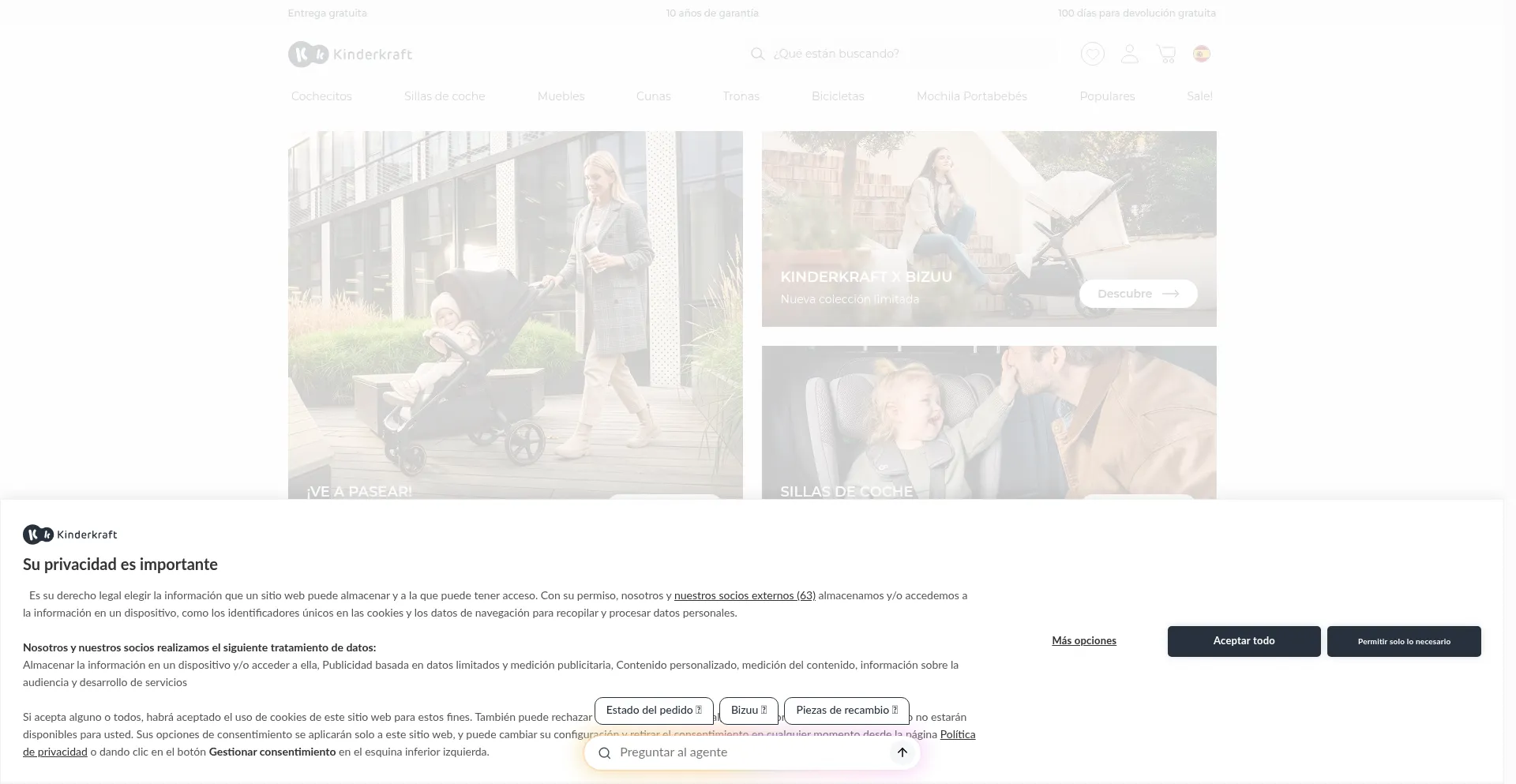Image resolution: width=1516 pixels, height=784 pixels.
Task: Open the Sale! menu
Action: tap(1199, 96)
